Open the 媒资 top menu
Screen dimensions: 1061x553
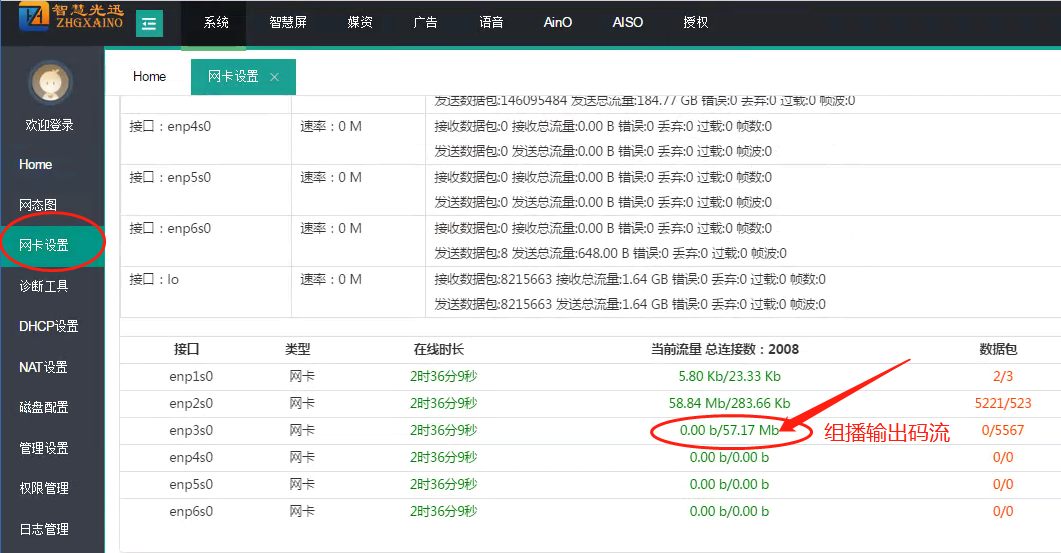[x=360, y=23]
